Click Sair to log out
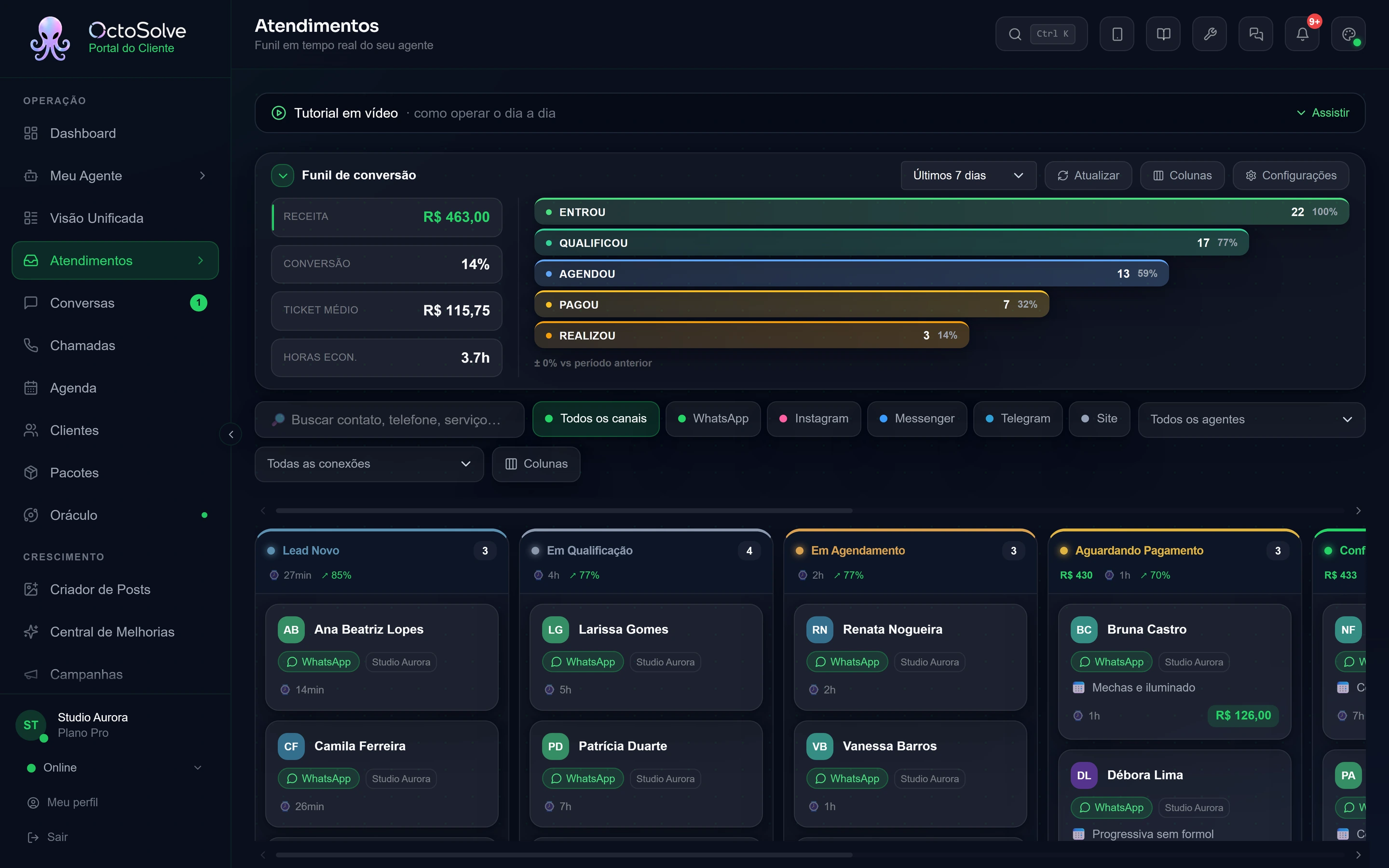Viewport: 1389px width, 868px height. click(x=49, y=837)
